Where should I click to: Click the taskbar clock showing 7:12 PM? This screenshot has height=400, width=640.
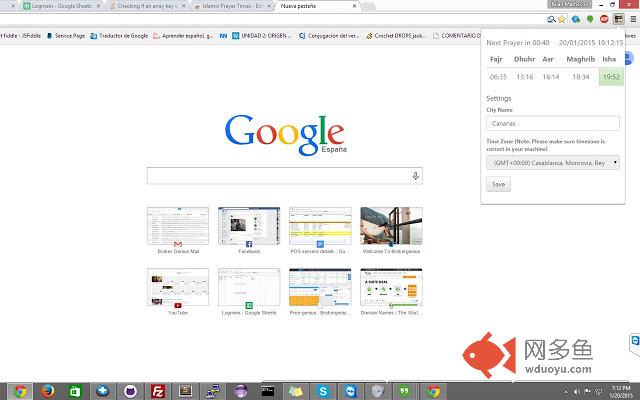[621, 392]
